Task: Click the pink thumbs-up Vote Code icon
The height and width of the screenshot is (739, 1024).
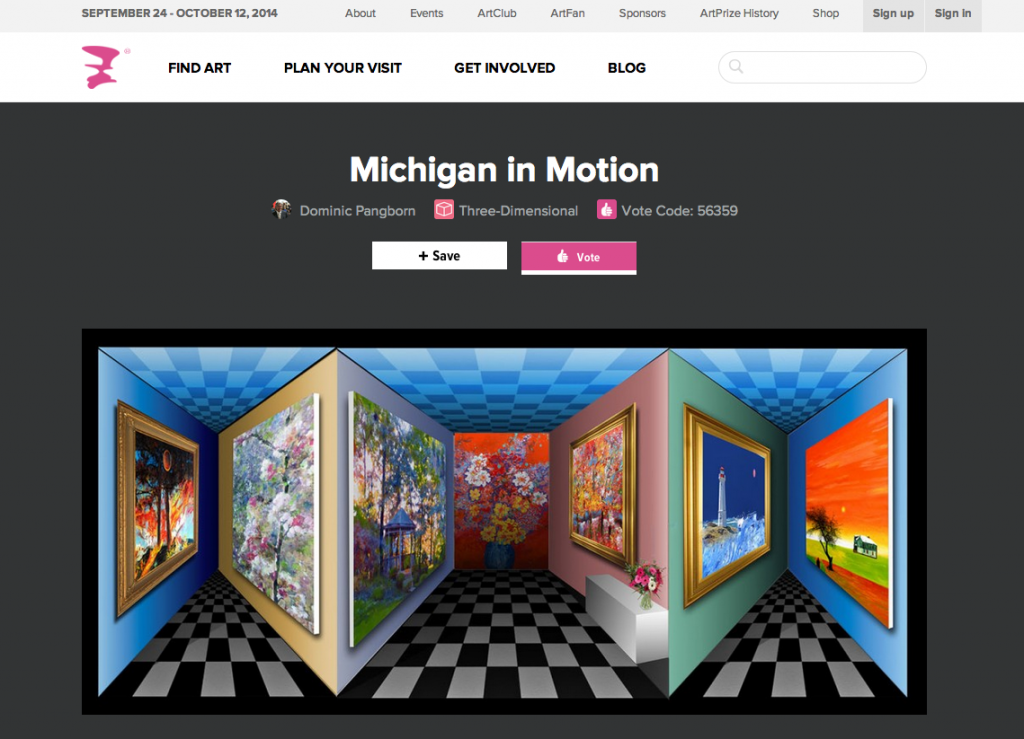Action: coord(607,210)
